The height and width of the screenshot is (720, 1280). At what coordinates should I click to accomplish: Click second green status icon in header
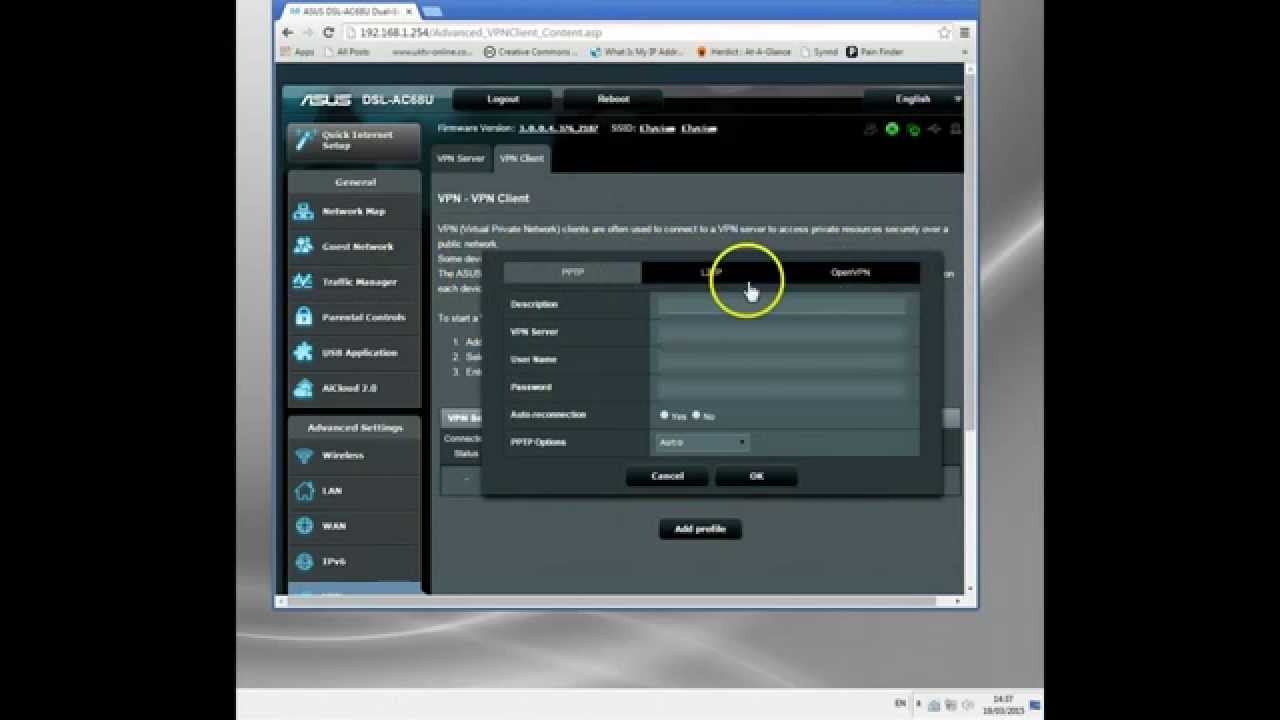tap(913, 129)
